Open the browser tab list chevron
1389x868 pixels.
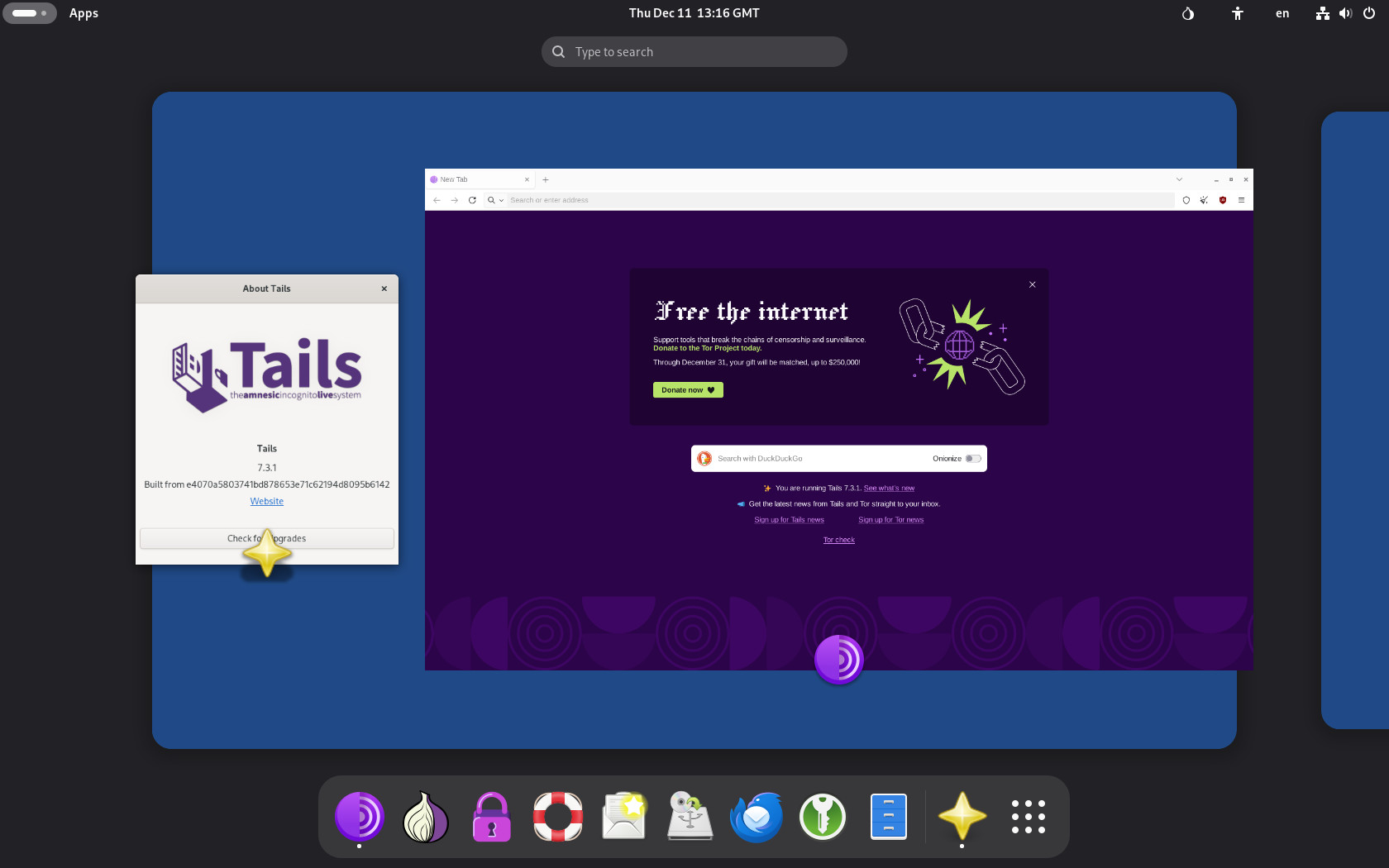[1179, 179]
